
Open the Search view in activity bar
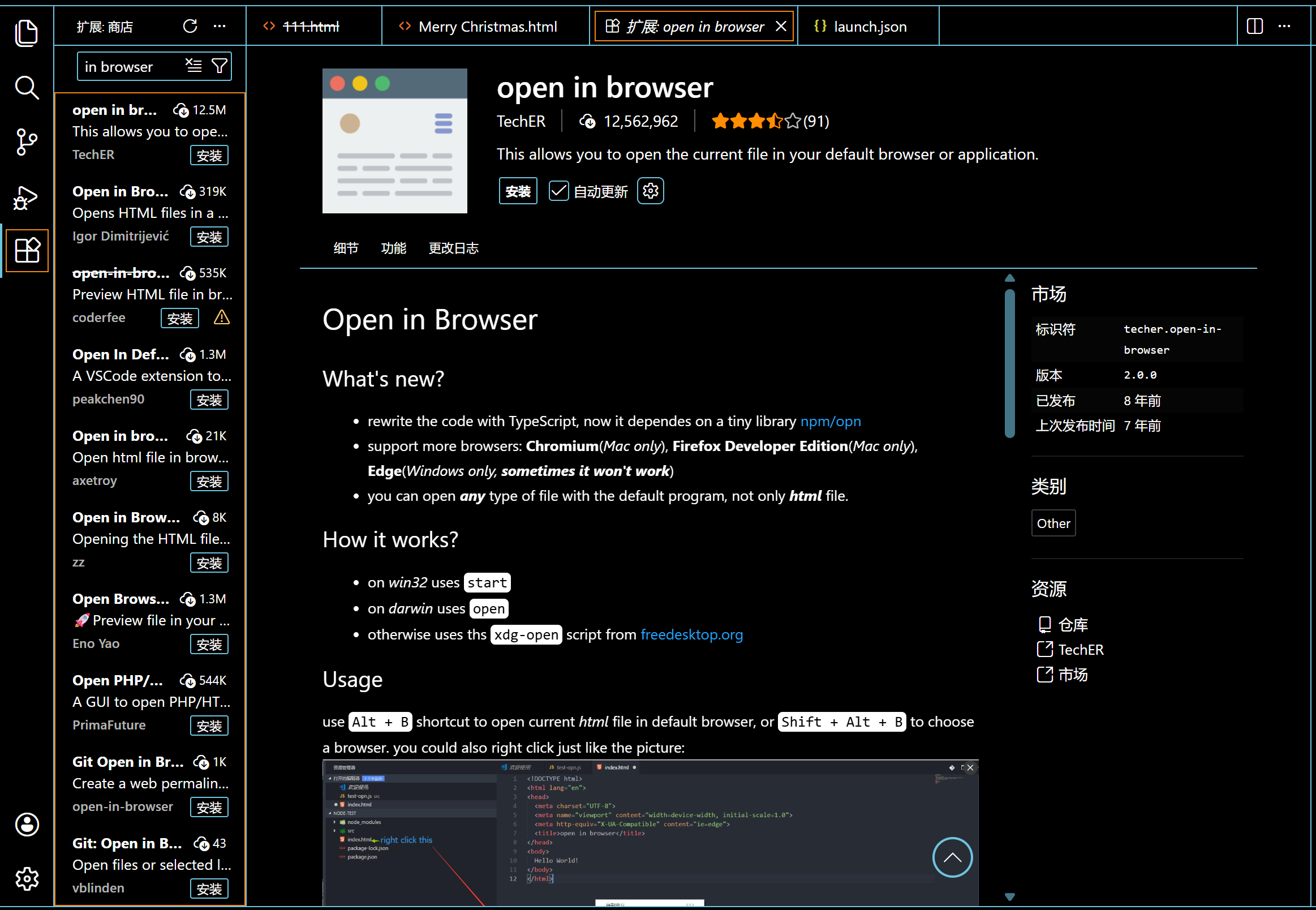(26, 87)
